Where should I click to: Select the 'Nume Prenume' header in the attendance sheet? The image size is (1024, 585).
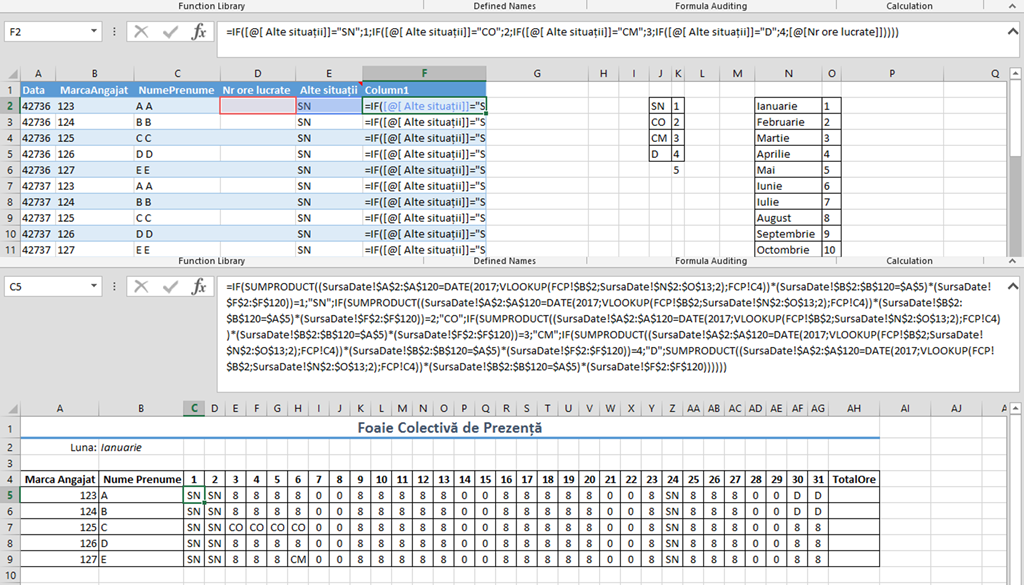141,479
